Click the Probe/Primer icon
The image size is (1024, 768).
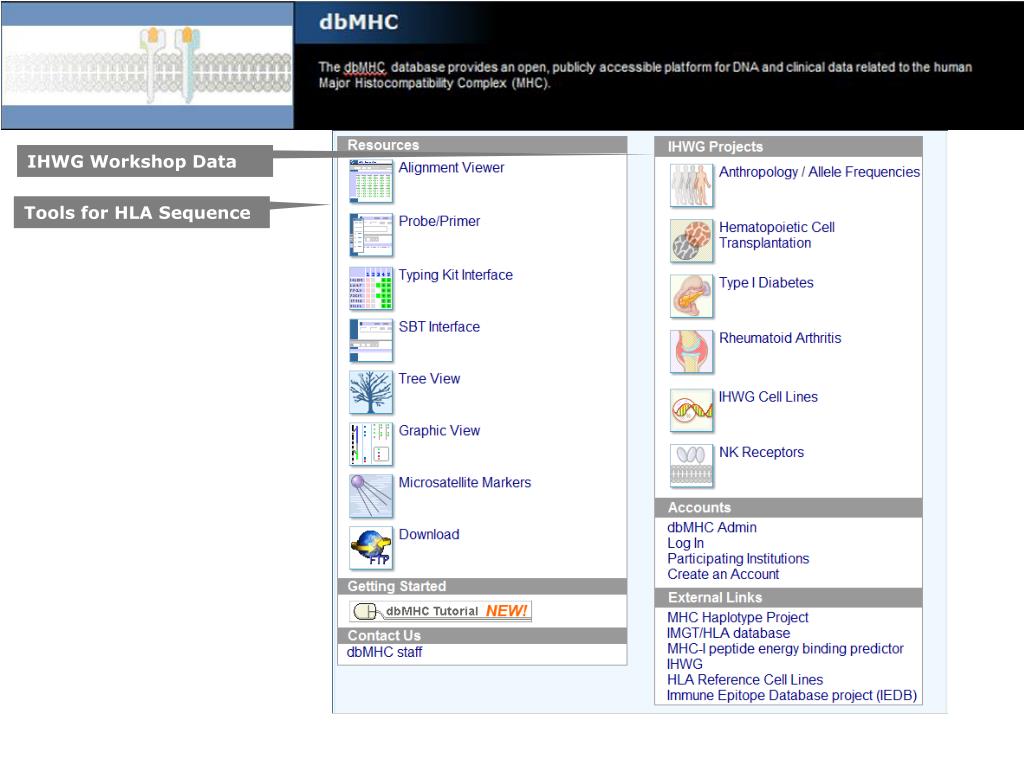tap(371, 235)
